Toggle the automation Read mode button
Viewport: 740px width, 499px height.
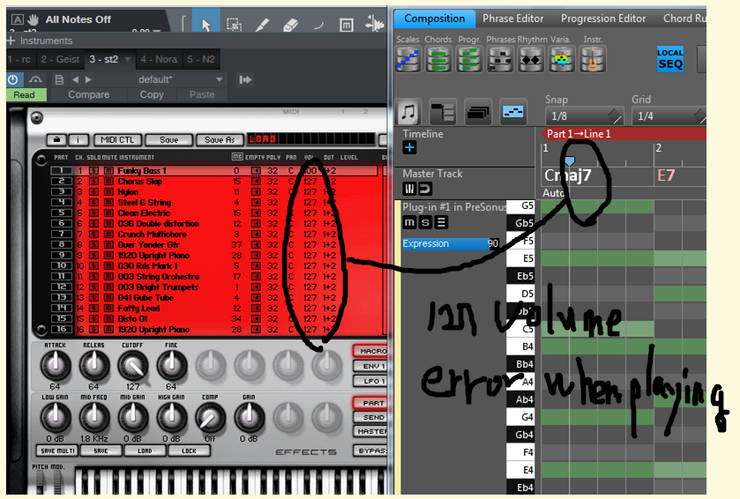(x=26, y=95)
